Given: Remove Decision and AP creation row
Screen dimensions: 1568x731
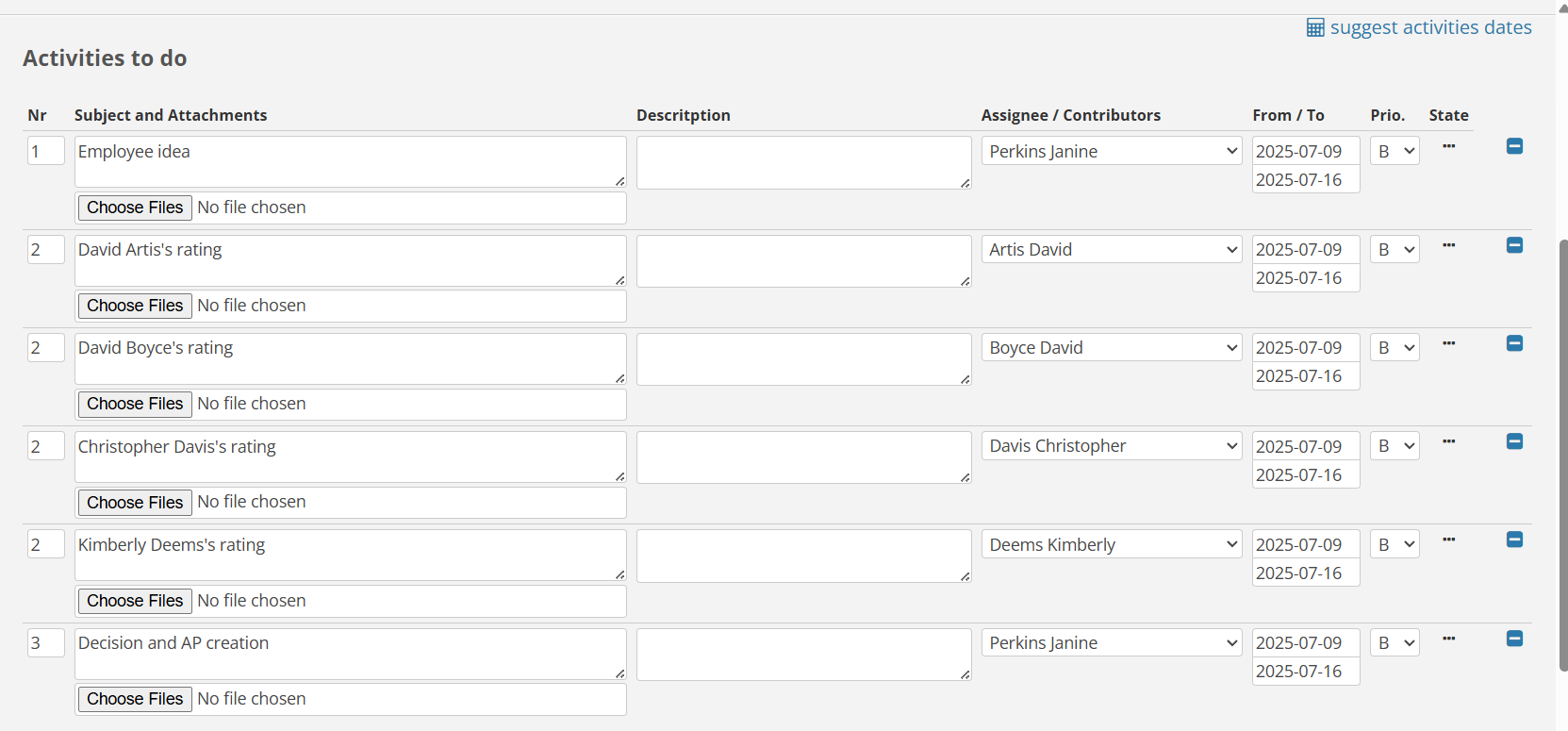Looking at the screenshot, I should pos(1514,639).
